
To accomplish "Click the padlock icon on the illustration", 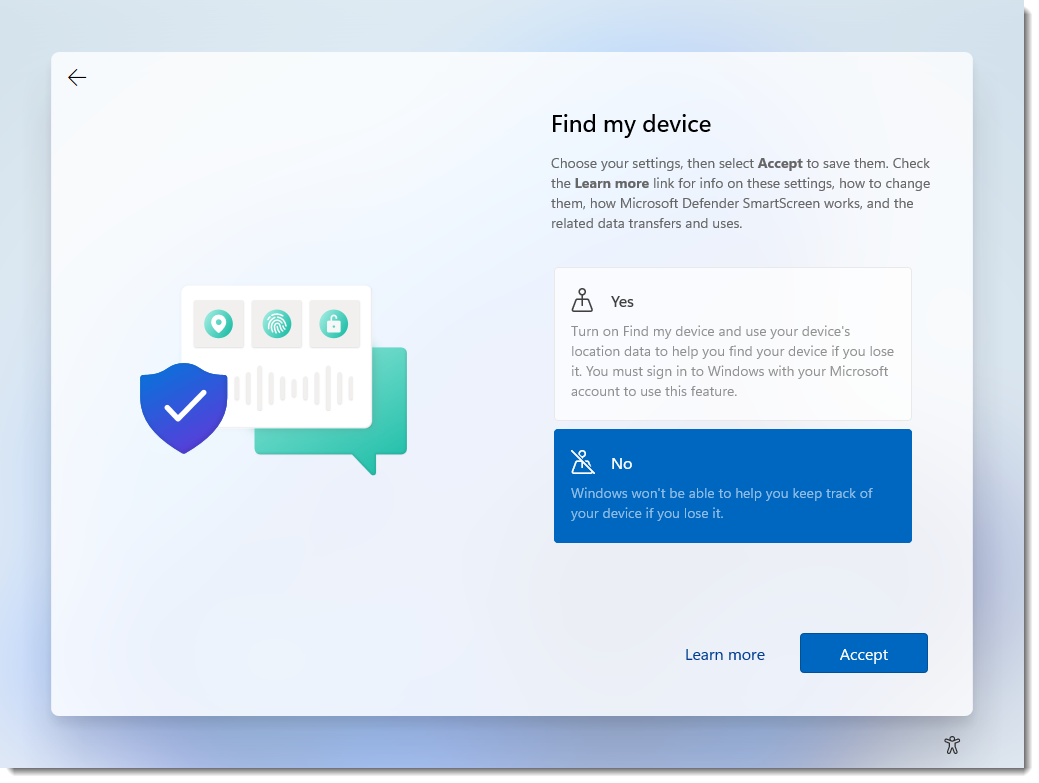I will coord(334,323).
